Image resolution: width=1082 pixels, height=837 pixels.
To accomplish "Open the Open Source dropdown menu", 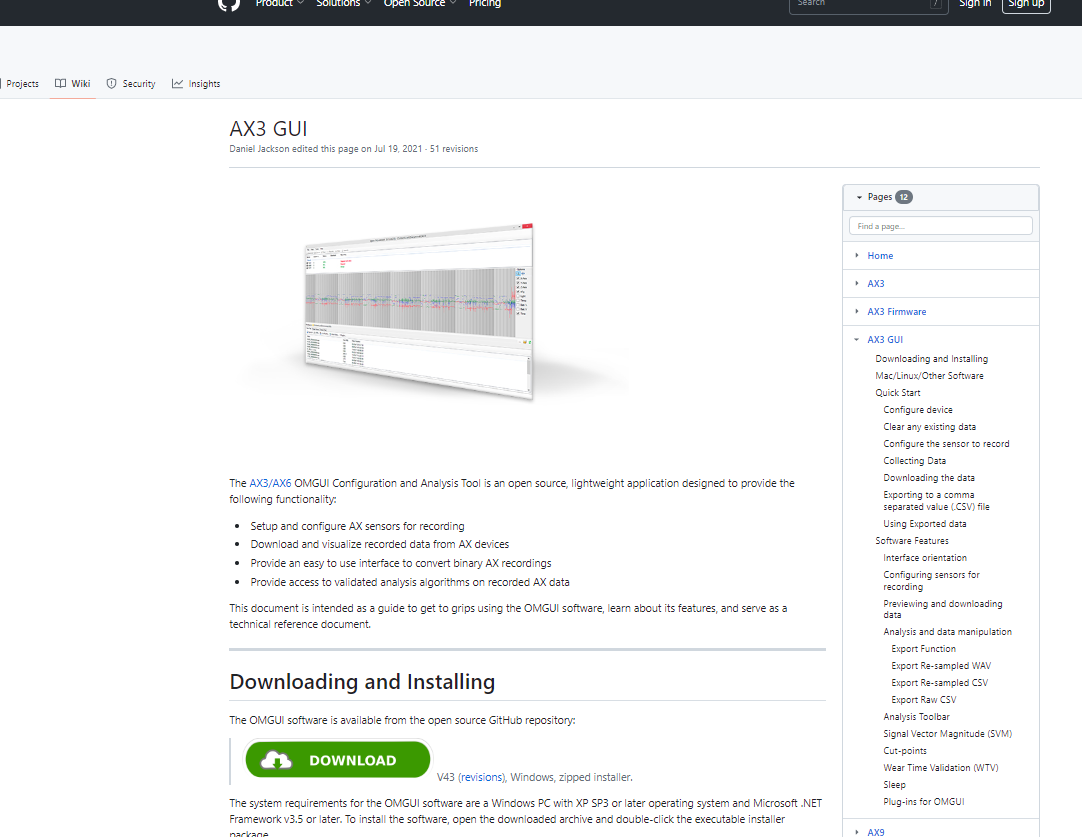I will coord(420,3).
